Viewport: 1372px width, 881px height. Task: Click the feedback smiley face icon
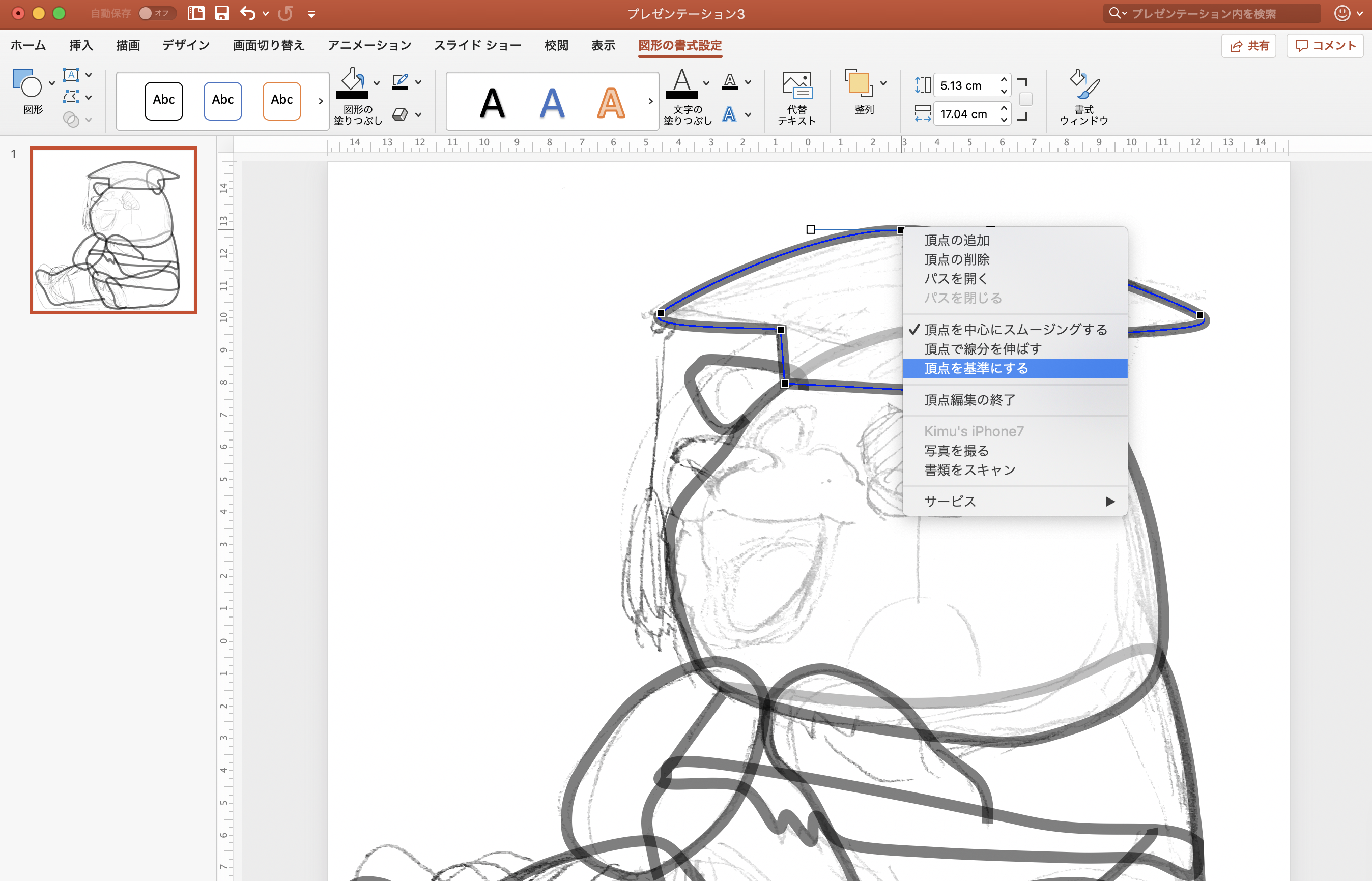click(1341, 13)
